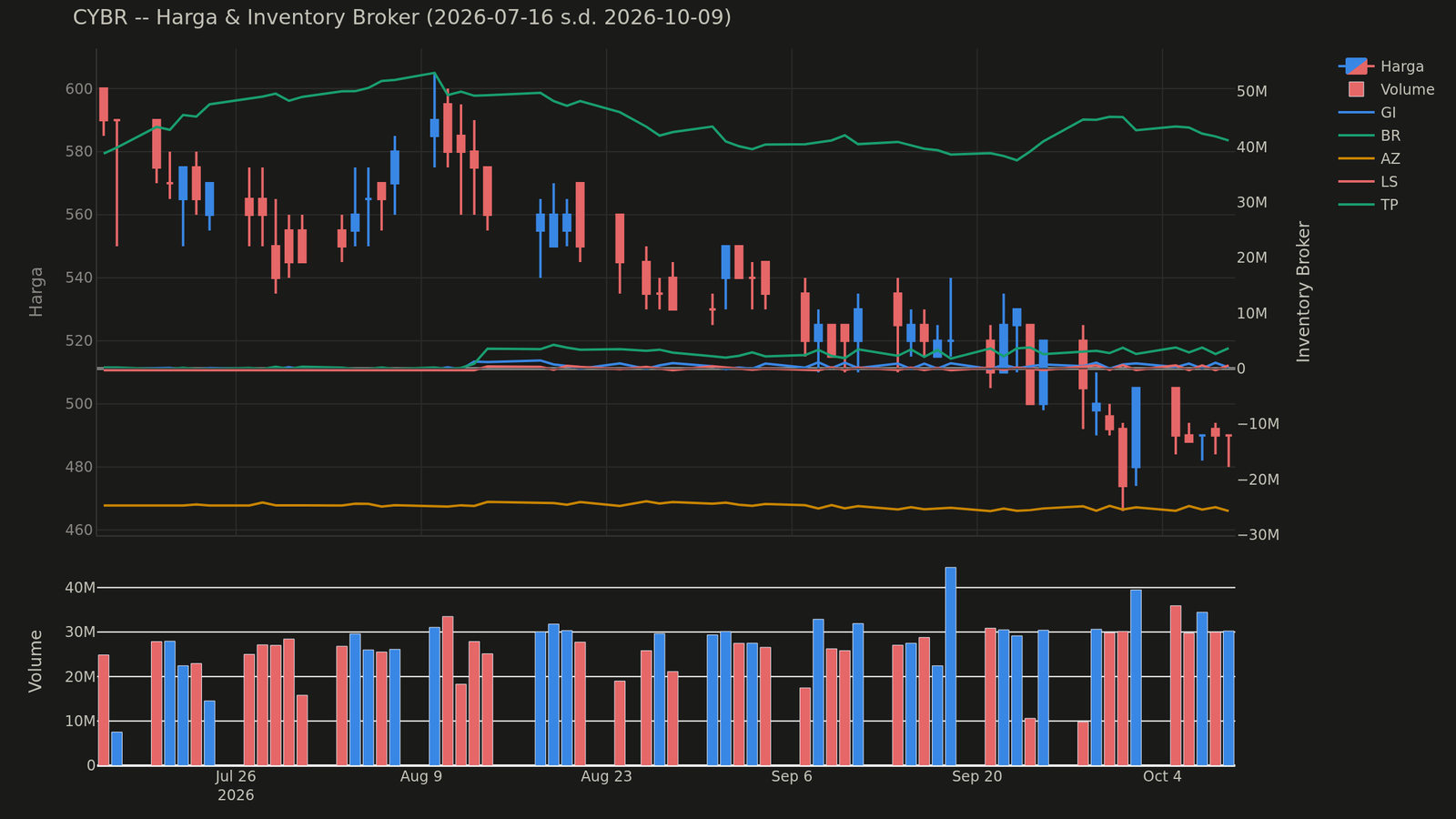Click the 40M inventory axis label
Screen dimensions: 1456x819
coord(1253,147)
